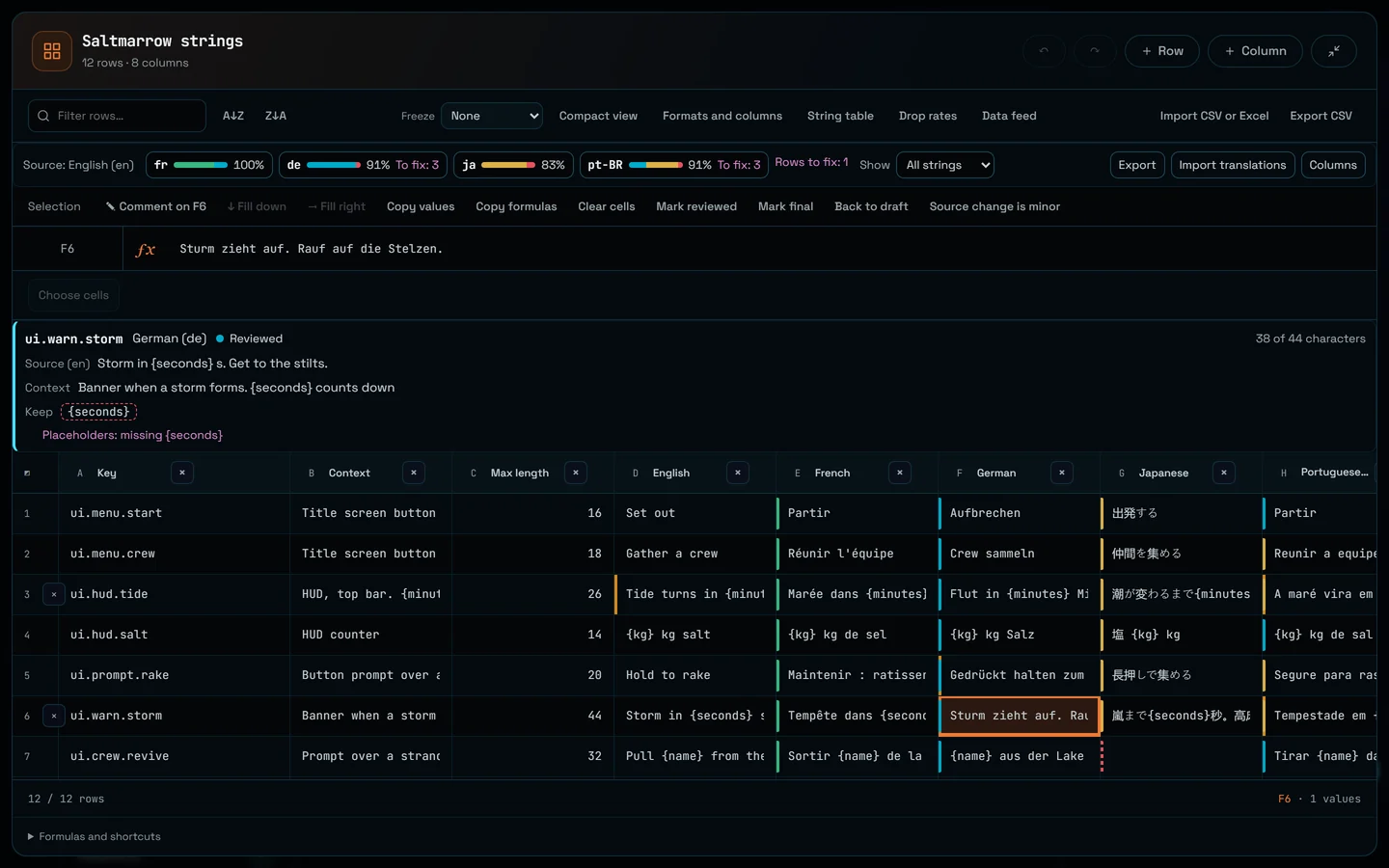Switch to the String table preset
Viewport: 1389px width, 868px height.
840,116
